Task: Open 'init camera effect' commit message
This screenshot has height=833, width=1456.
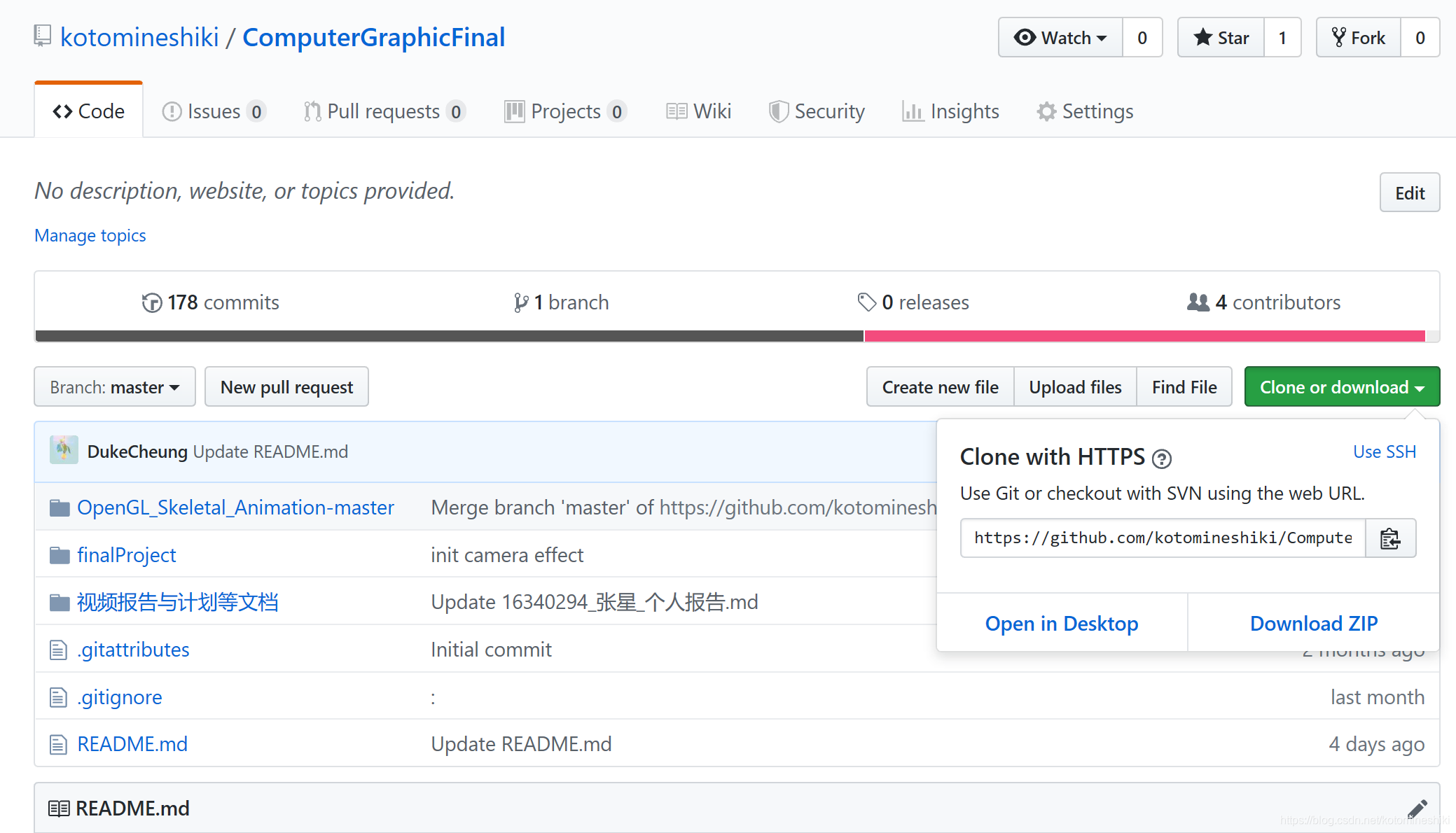Action: tap(507, 555)
